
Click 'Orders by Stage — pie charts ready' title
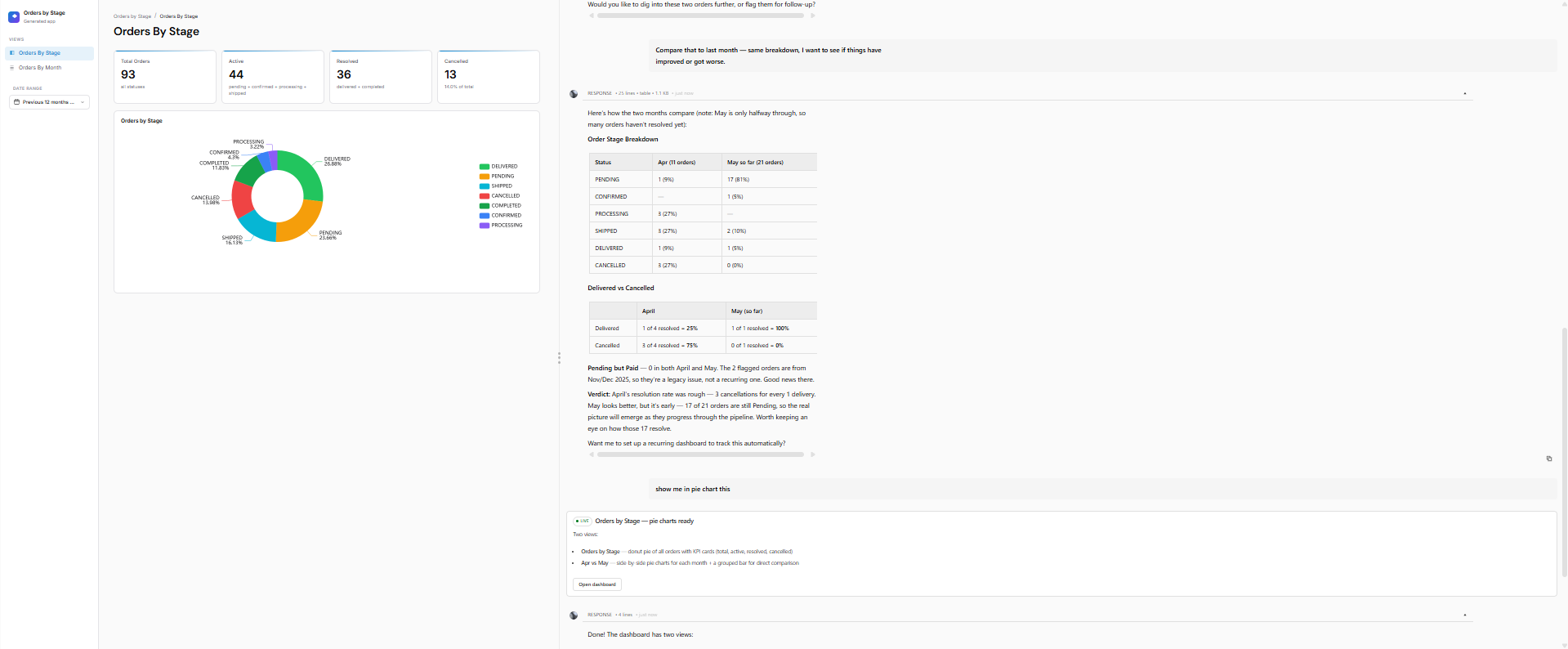tap(644, 521)
